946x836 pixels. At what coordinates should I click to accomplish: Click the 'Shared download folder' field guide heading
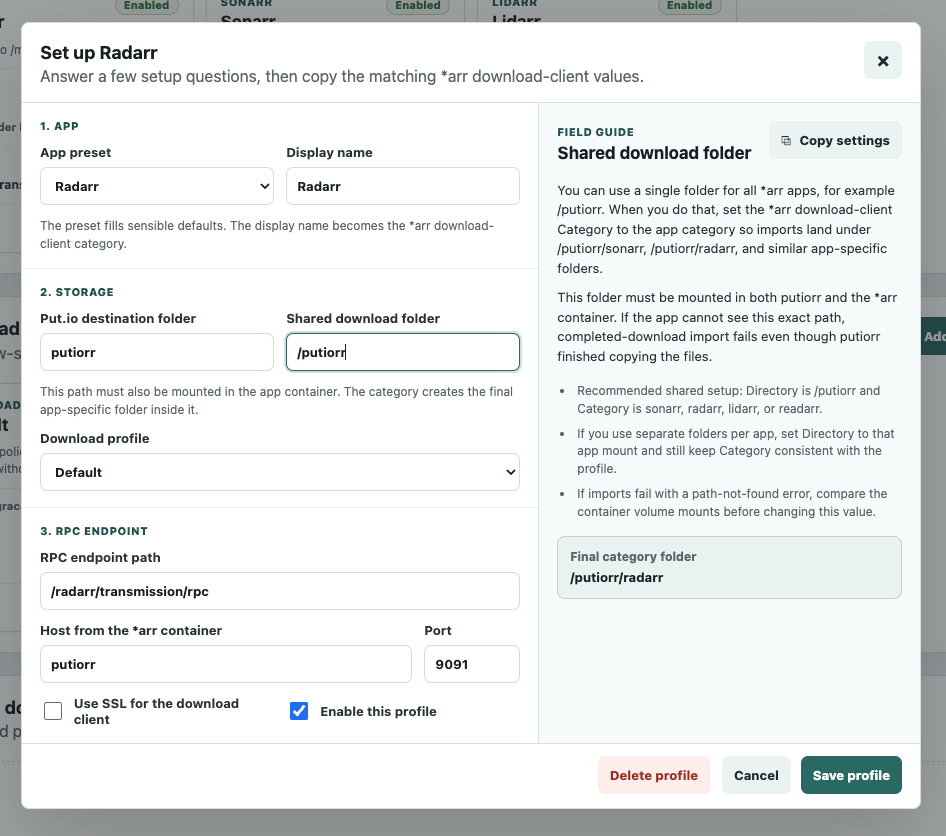654,153
